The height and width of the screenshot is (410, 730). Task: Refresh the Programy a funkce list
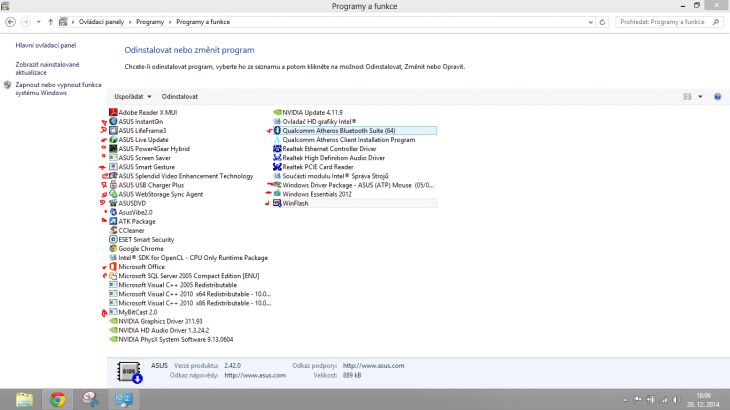click(602, 22)
